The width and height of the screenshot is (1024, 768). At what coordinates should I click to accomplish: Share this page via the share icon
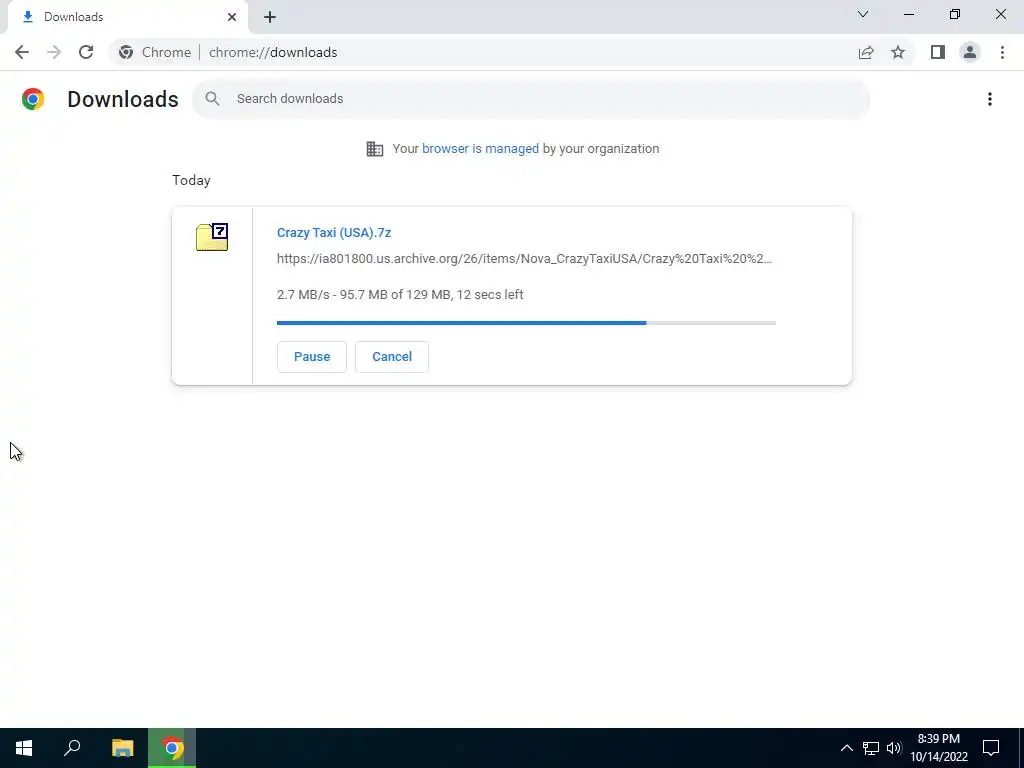[x=866, y=52]
